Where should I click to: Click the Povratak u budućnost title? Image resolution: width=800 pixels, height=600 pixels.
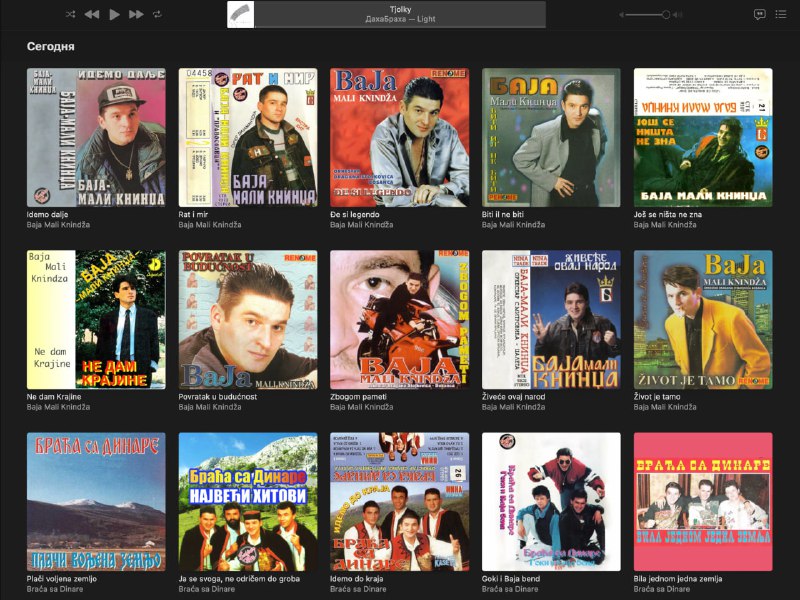point(218,396)
